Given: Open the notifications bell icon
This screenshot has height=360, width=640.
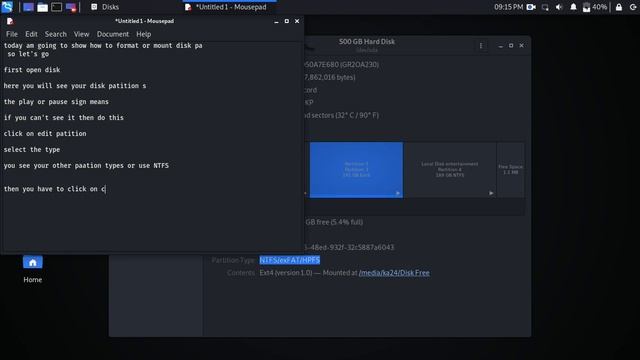Looking at the screenshot, I should tap(573, 7).
